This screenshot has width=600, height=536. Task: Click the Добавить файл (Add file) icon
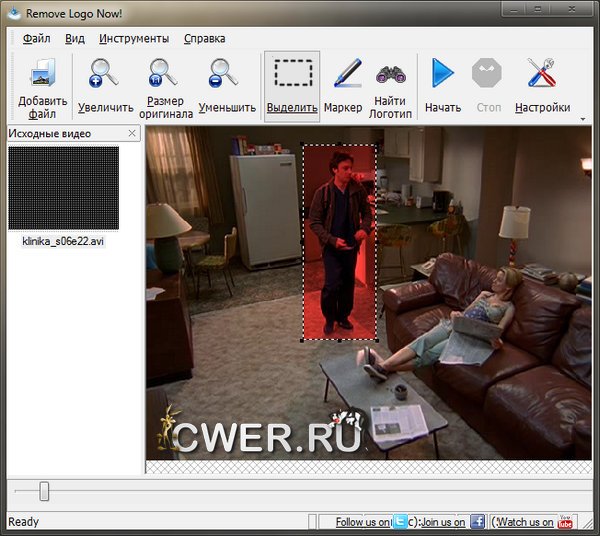coord(42,76)
